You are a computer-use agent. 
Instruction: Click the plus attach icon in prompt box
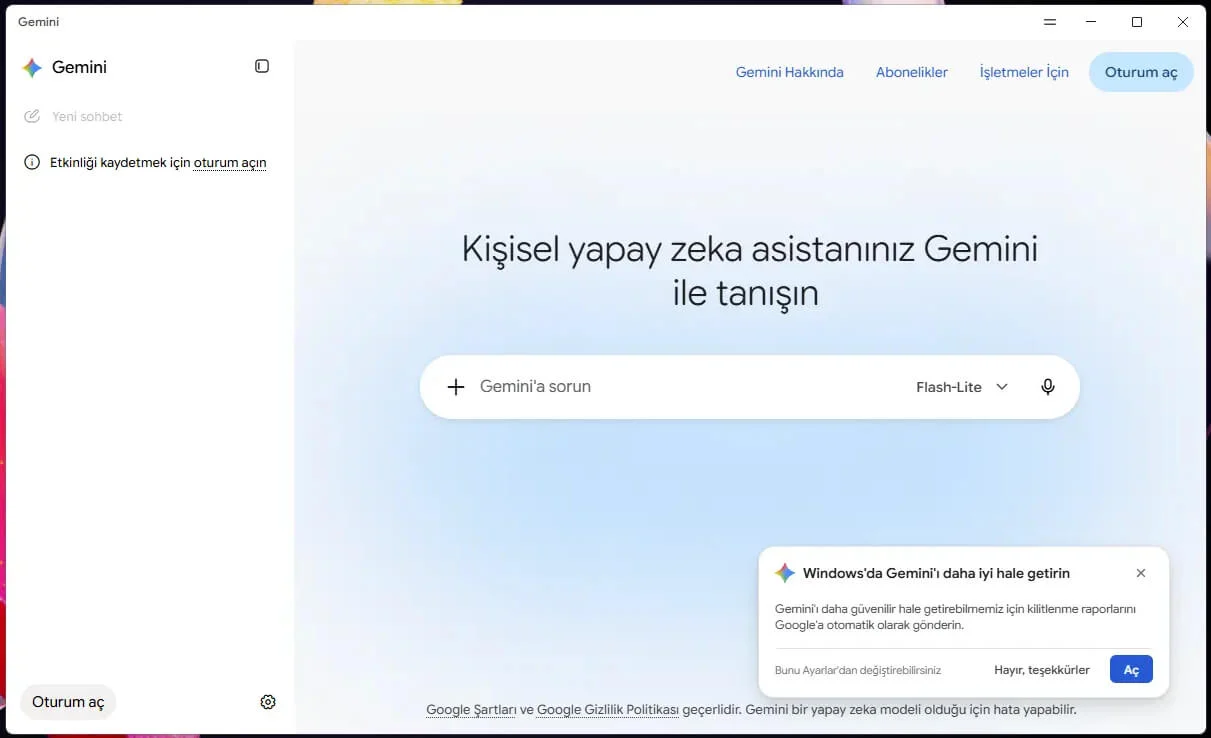[x=456, y=387]
